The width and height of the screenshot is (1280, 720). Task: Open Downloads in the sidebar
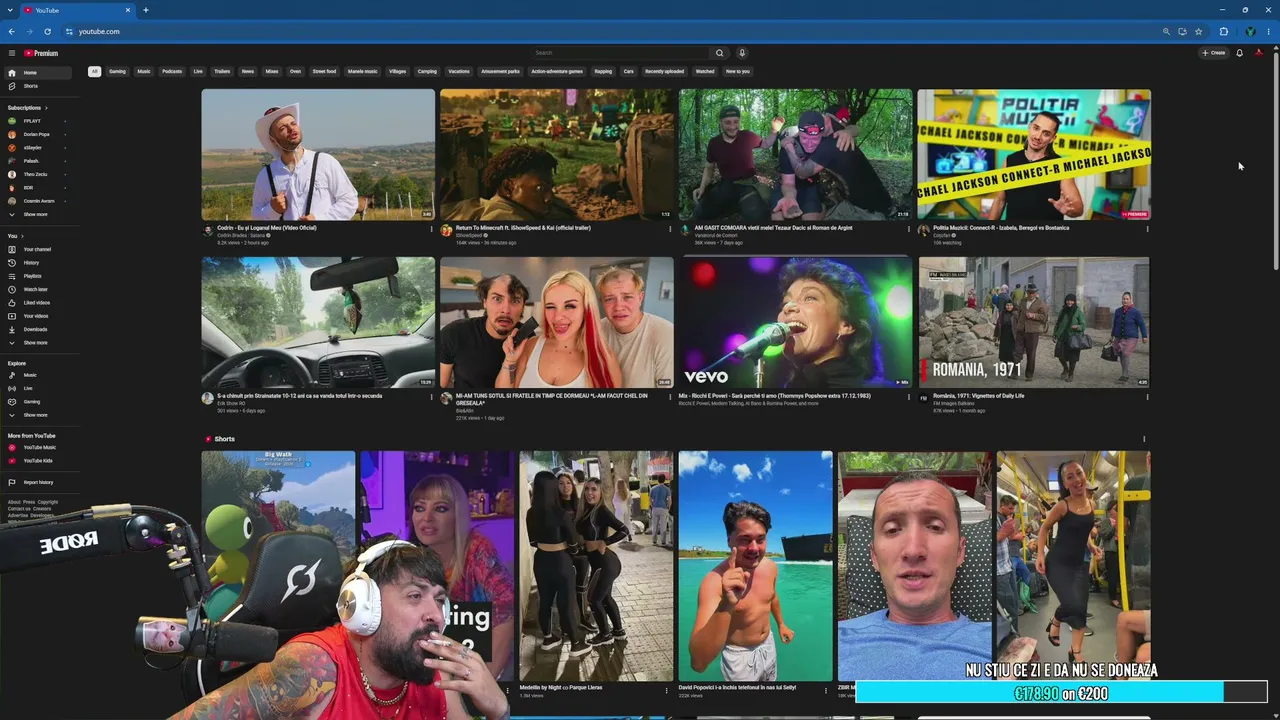(38, 329)
